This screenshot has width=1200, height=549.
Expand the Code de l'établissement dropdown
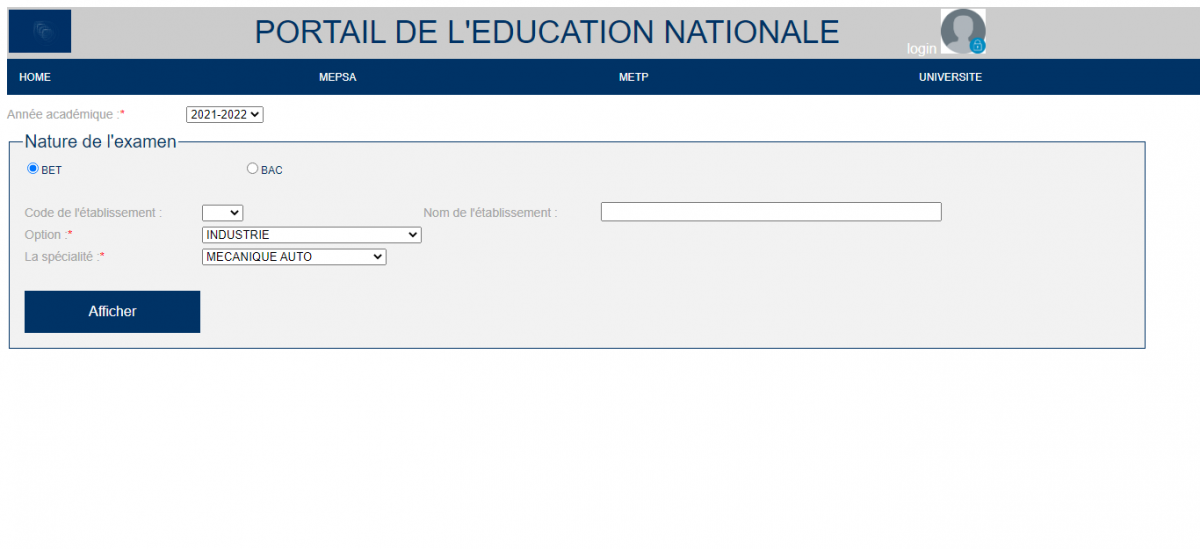(222, 212)
